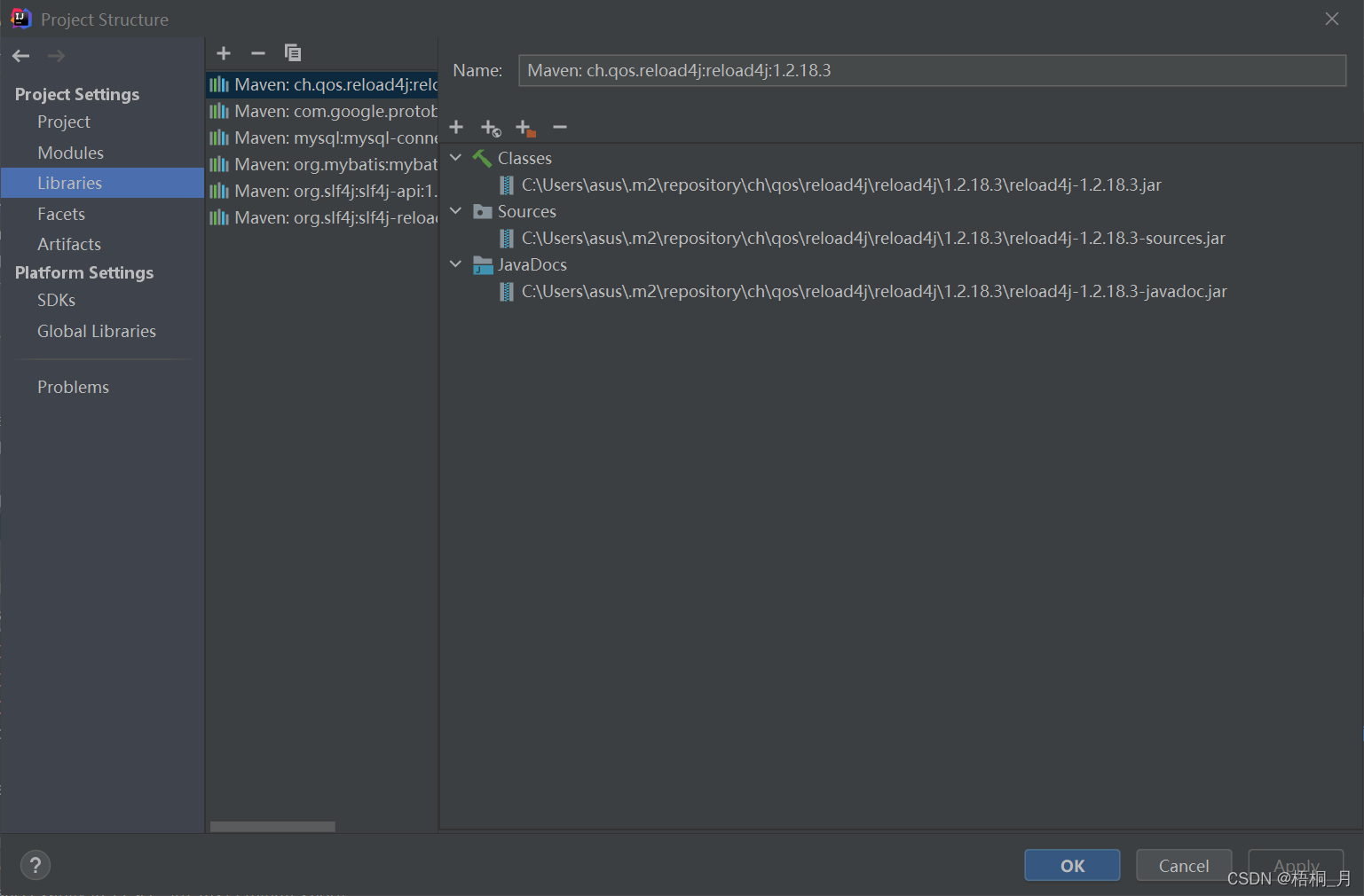This screenshot has height=896, width=1364.
Task: Select Maven: org.mybatis:mybatis library
Action: 322,164
